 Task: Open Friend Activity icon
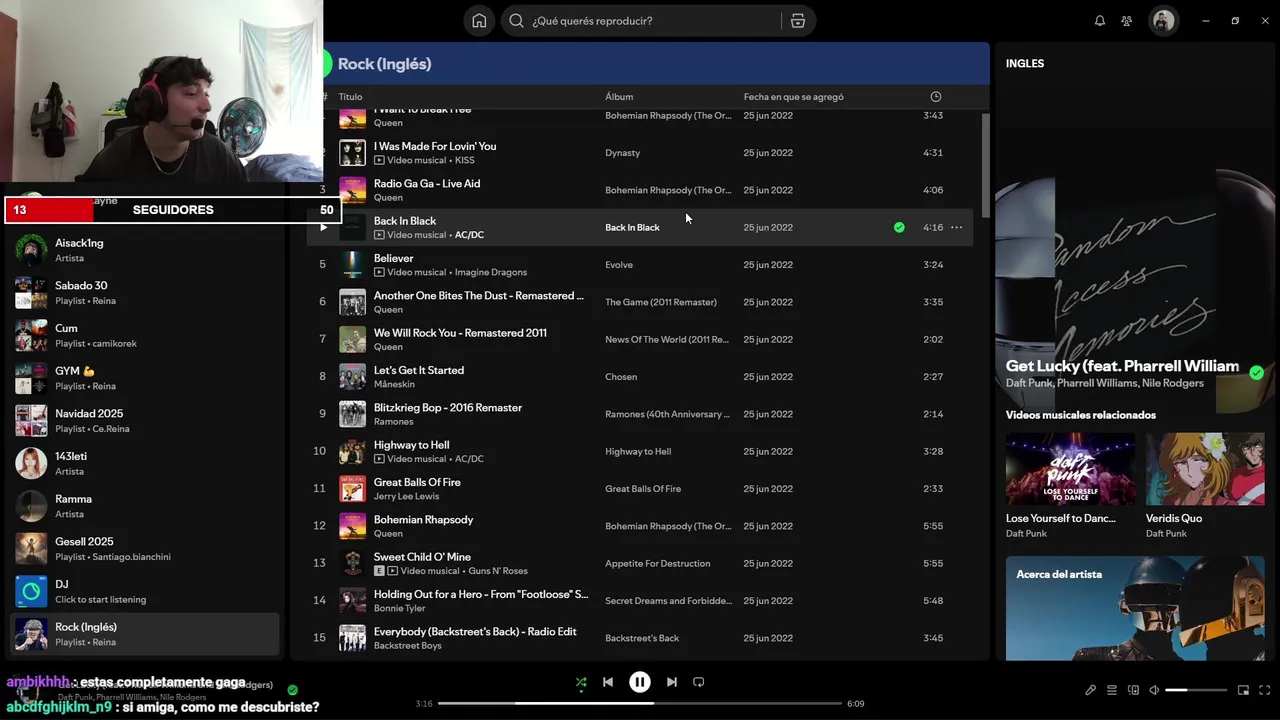point(1127,21)
